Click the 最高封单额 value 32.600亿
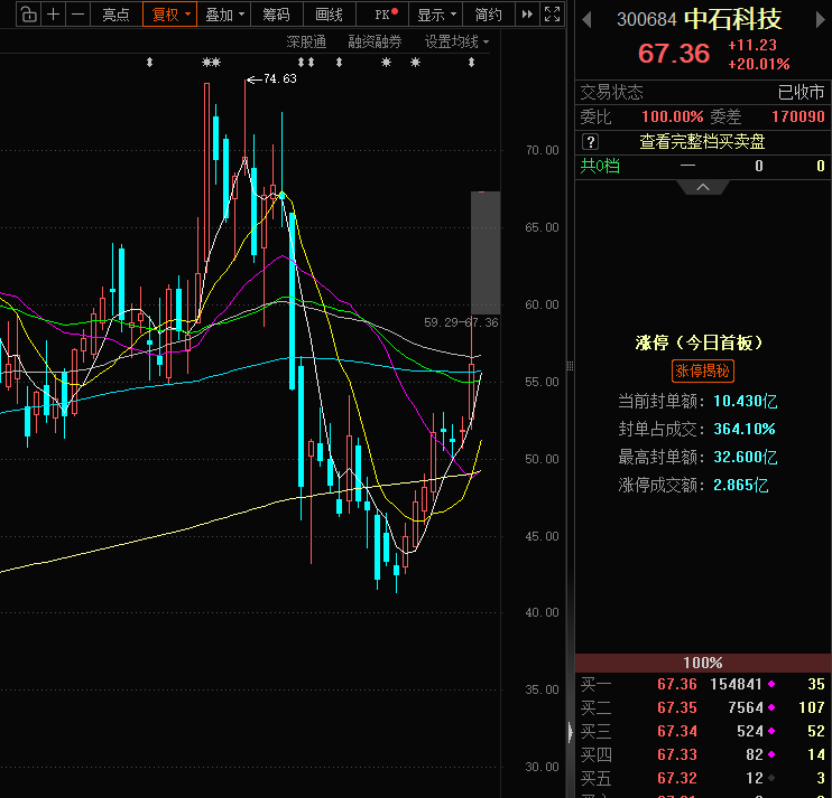Image resolution: width=832 pixels, height=798 pixels. pos(745,457)
